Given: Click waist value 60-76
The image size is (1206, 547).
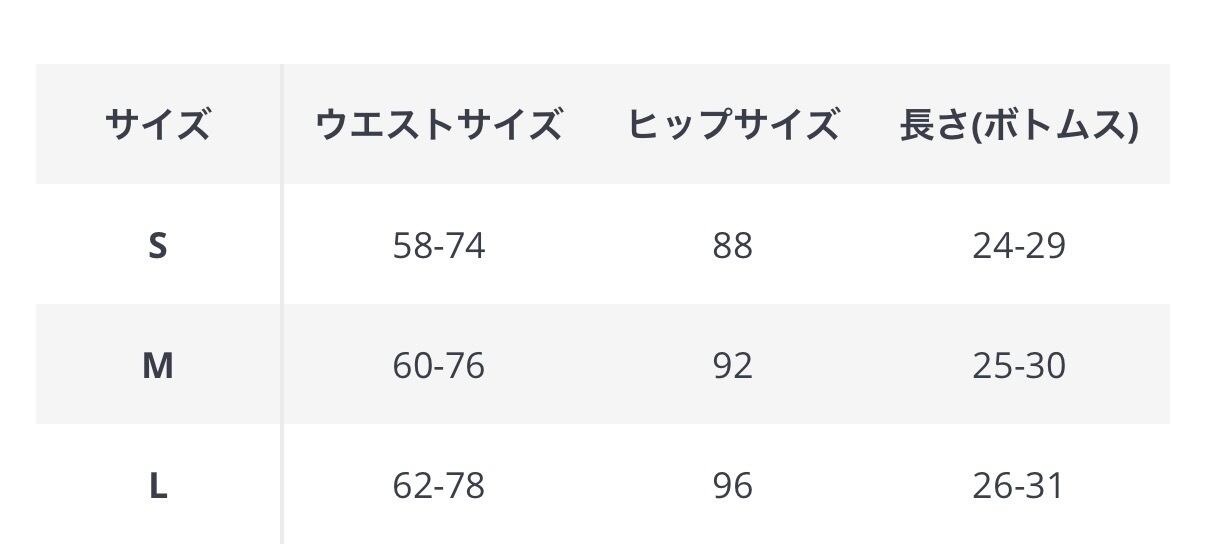Looking at the screenshot, I should 438,366.
